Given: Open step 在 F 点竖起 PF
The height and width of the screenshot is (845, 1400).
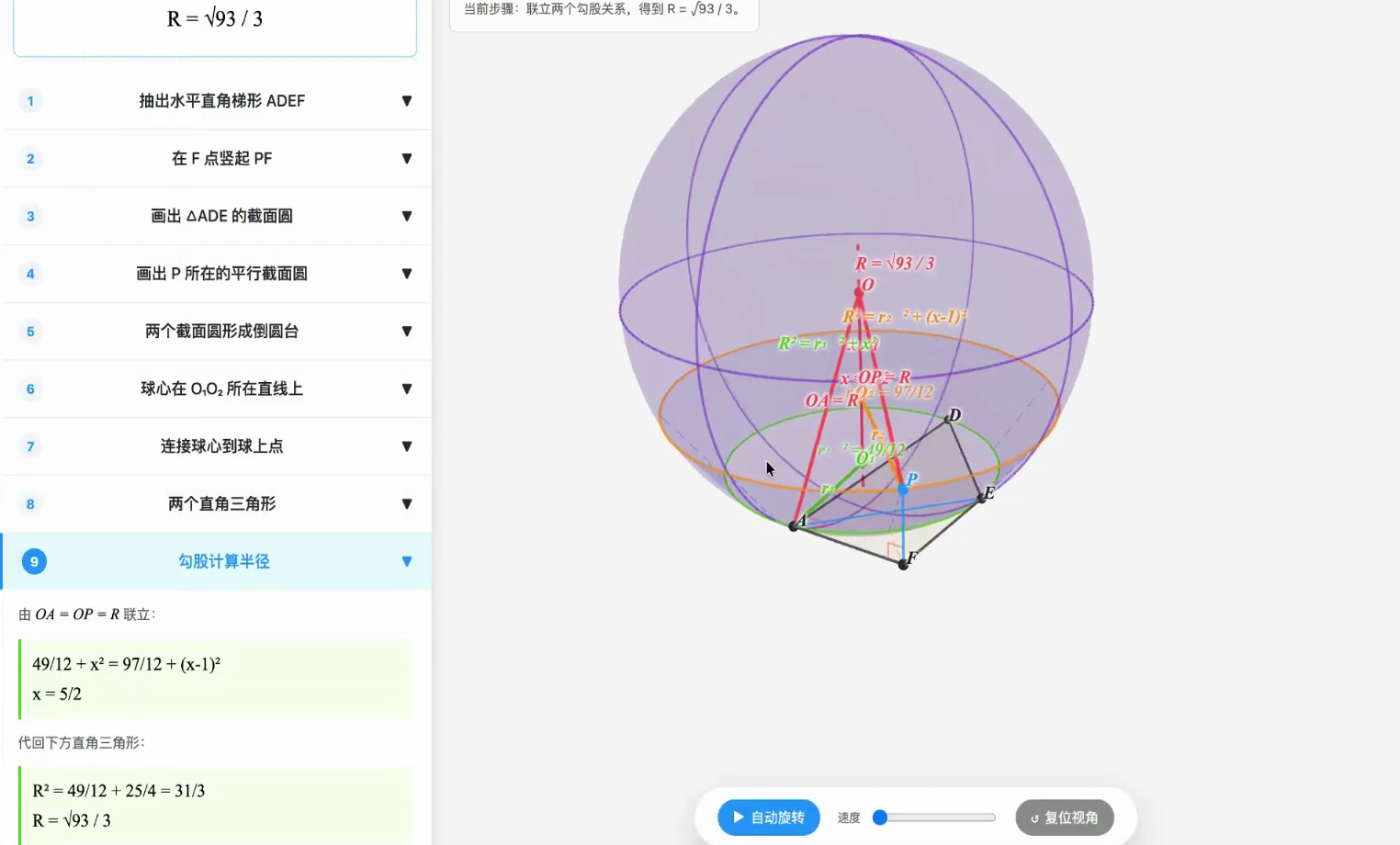Looking at the screenshot, I should [x=217, y=159].
